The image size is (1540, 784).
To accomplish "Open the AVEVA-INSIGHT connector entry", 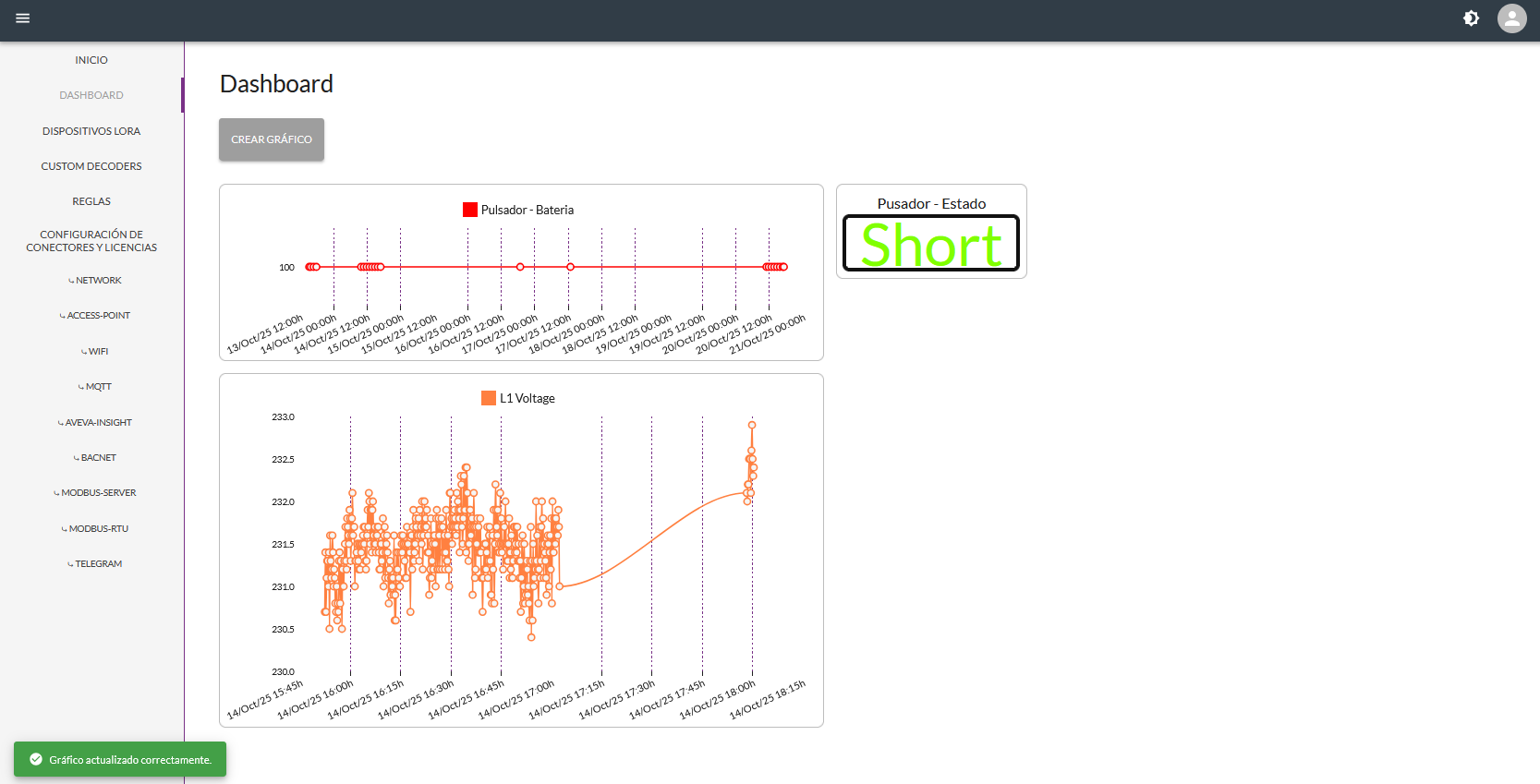I will coord(95,423).
